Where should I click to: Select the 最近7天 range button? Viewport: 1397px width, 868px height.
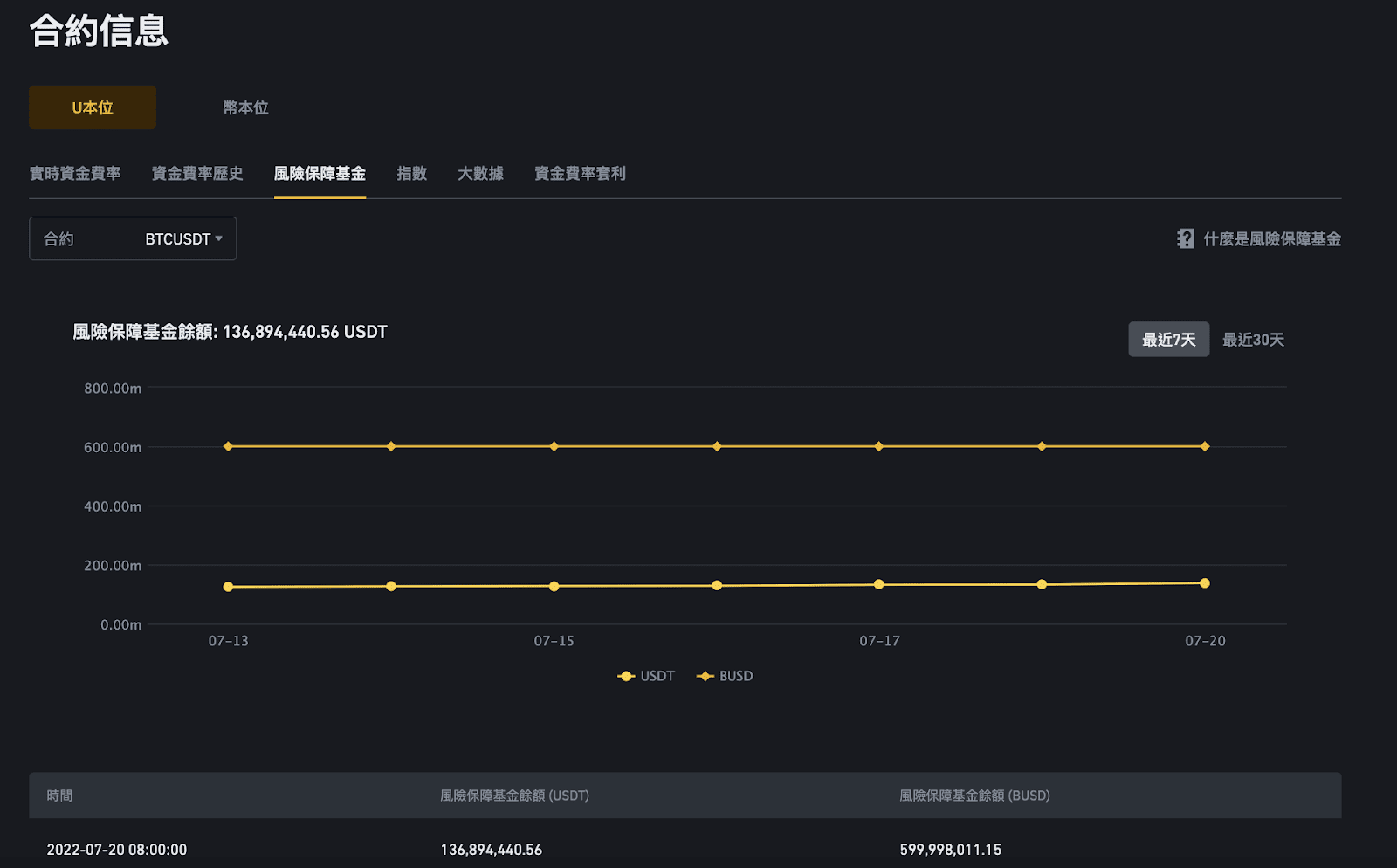(1168, 339)
